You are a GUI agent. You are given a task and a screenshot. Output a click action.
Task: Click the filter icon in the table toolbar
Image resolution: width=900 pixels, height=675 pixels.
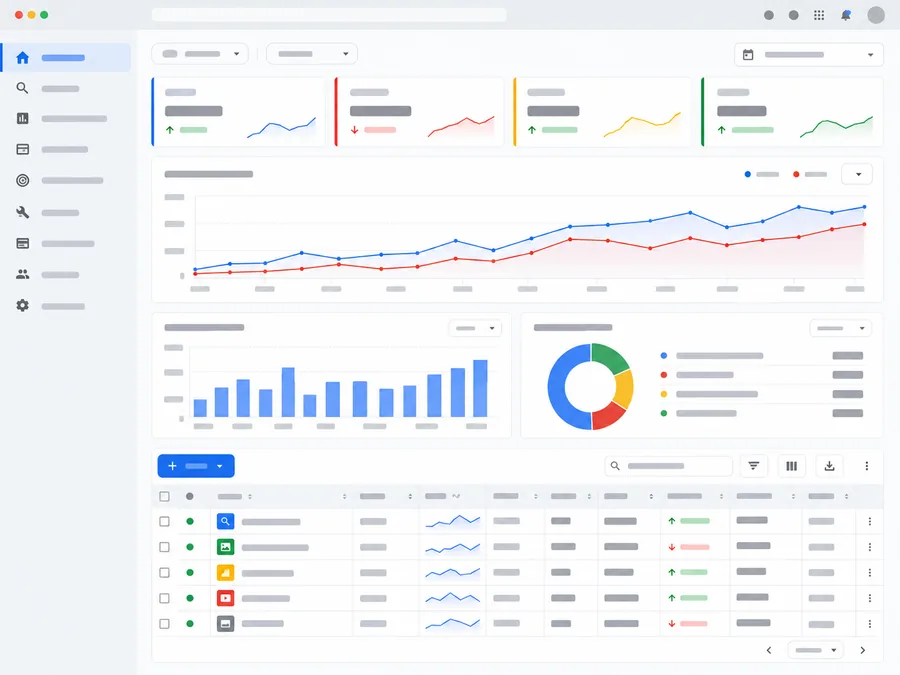(x=754, y=466)
